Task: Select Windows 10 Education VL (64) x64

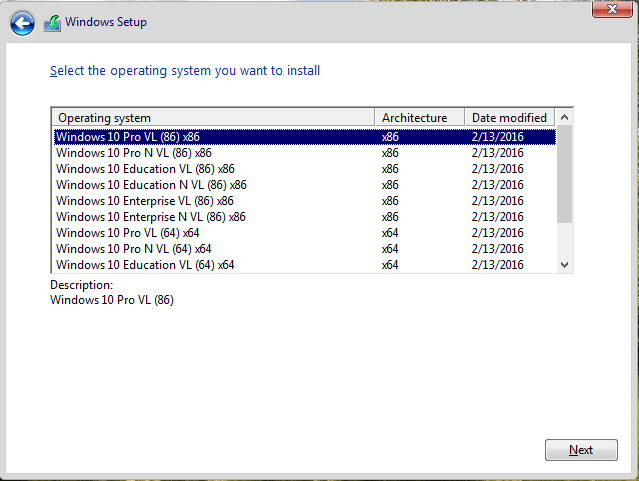Action: point(304,265)
